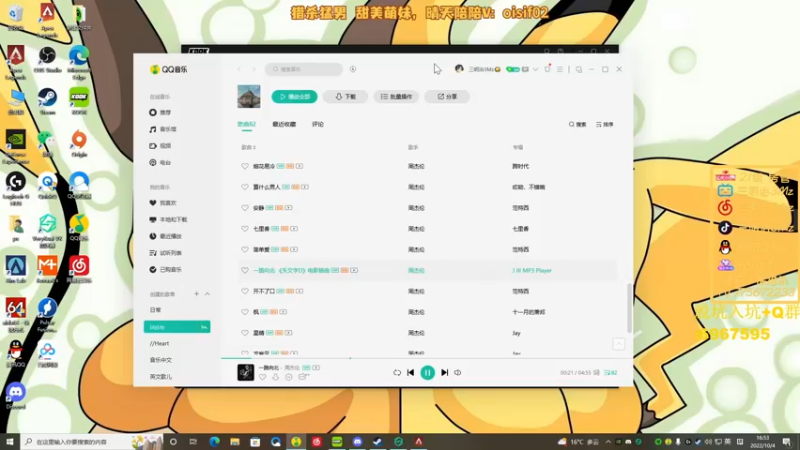The height and width of the screenshot is (450, 800).
Task: Open 音乐馆 music hall in sidebar
Action: click(163, 129)
